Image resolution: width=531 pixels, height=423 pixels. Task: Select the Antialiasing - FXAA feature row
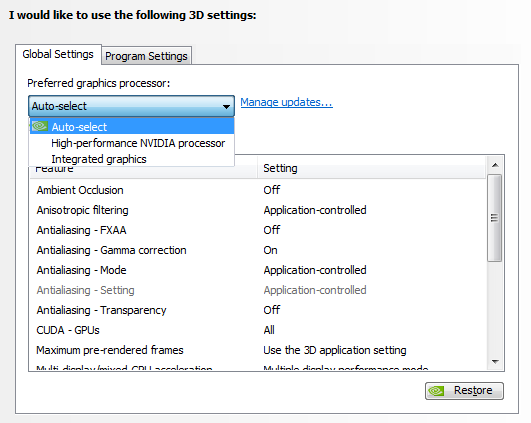click(x=258, y=230)
